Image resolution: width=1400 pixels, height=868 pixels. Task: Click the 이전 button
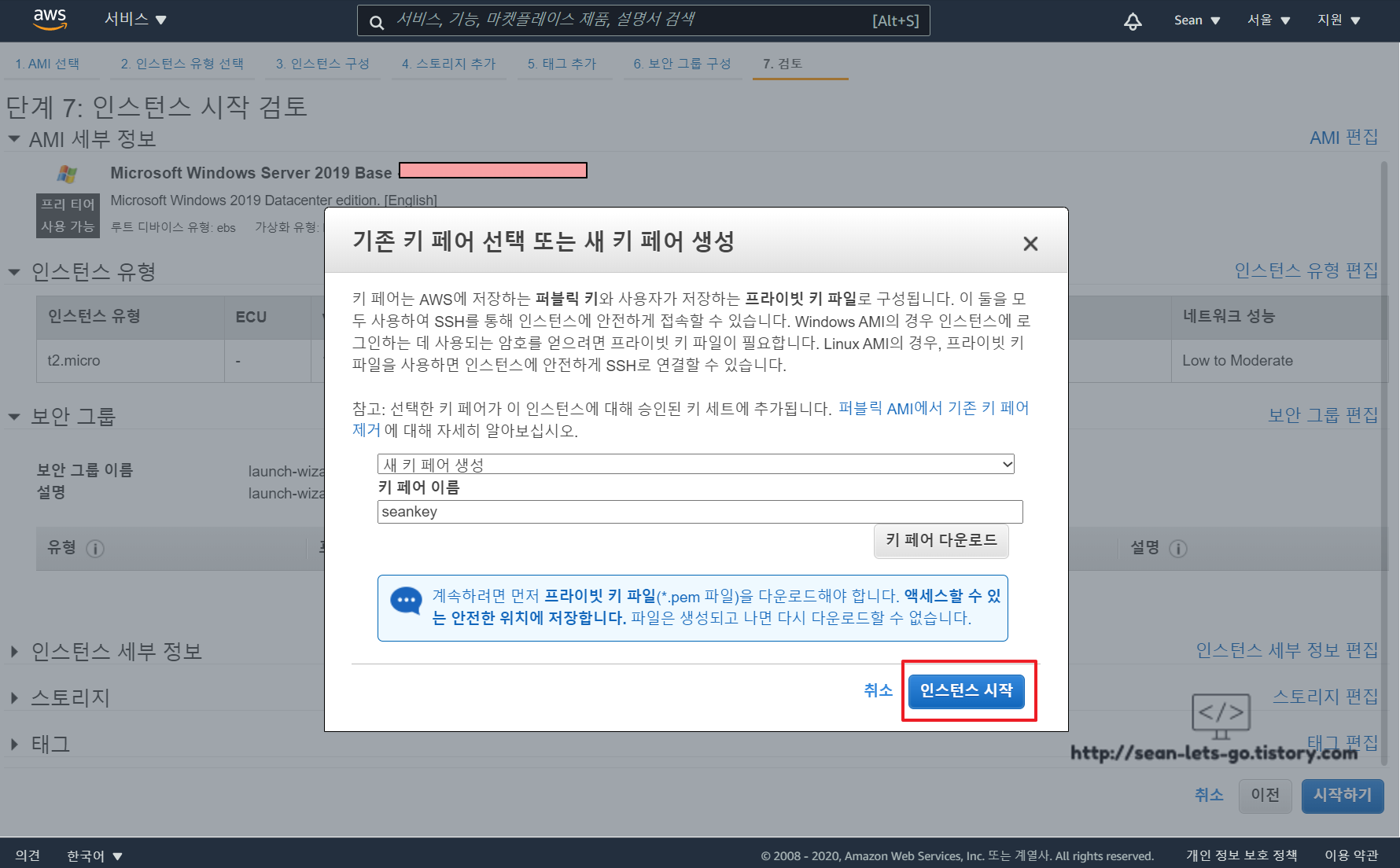tap(1266, 796)
